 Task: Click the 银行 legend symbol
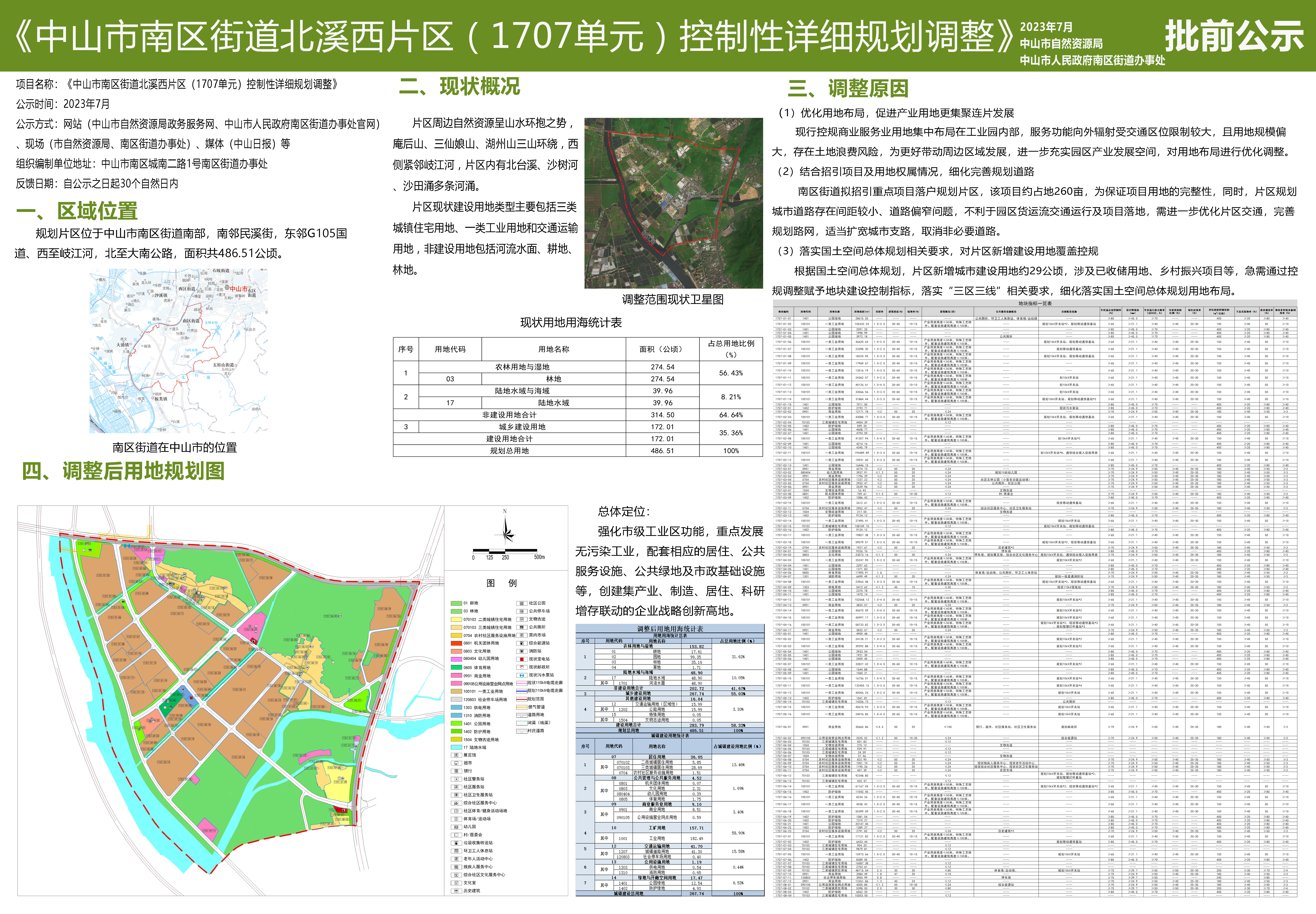coord(456,771)
